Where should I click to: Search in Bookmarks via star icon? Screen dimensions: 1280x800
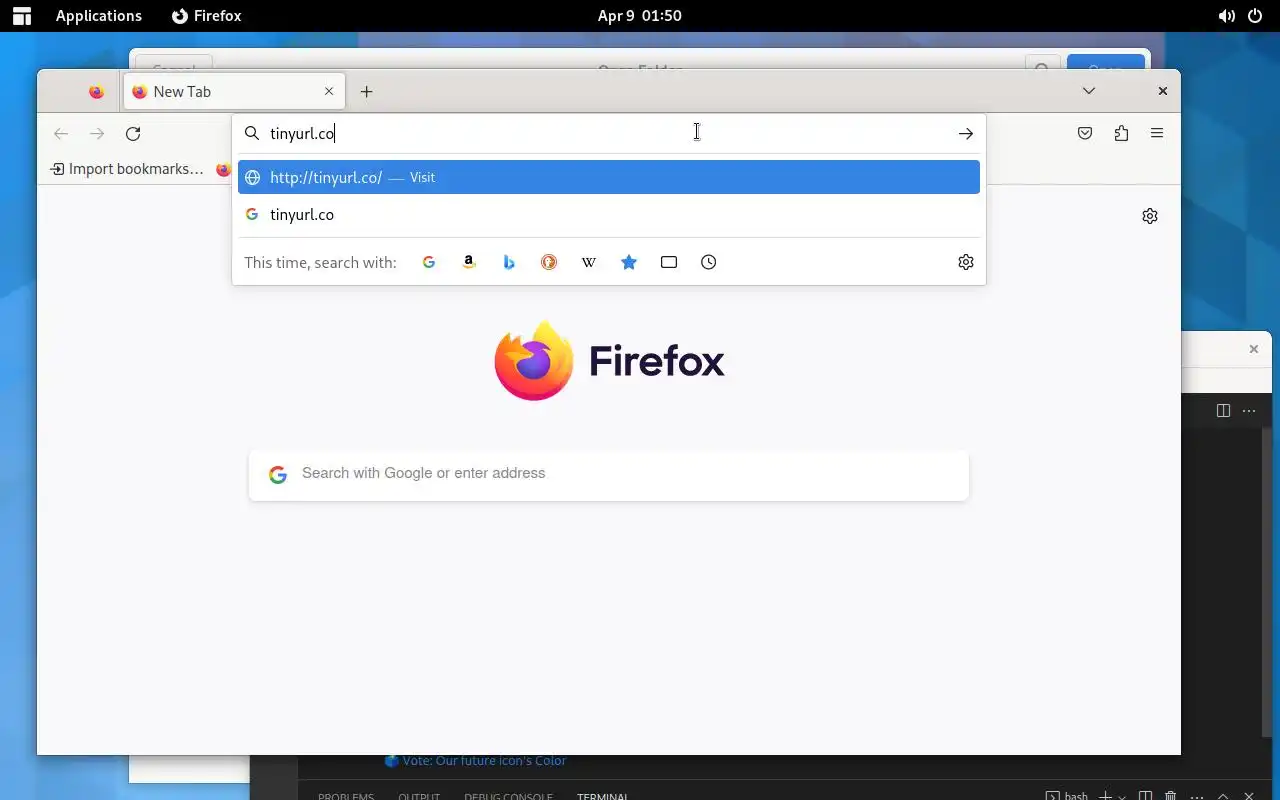[x=629, y=262]
